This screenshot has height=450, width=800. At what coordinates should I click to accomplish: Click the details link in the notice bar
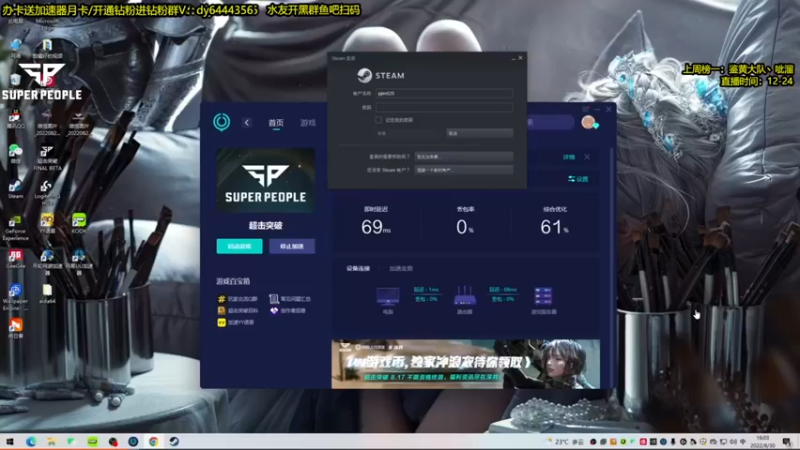click(569, 157)
